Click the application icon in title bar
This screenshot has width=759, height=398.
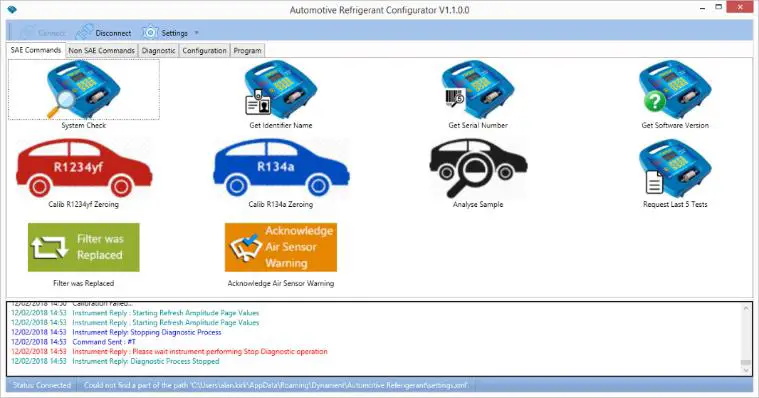12,10
